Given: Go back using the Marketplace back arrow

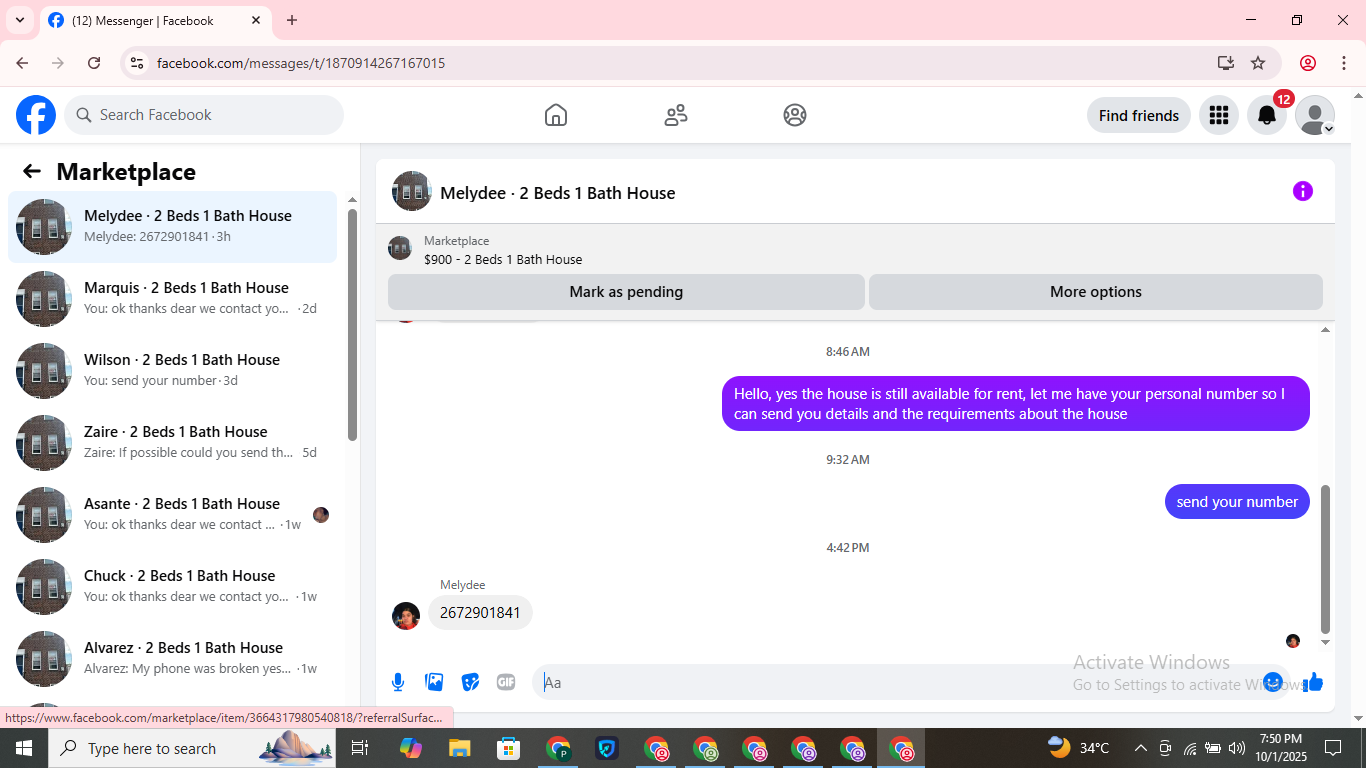Looking at the screenshot, I should pos(32,171).
